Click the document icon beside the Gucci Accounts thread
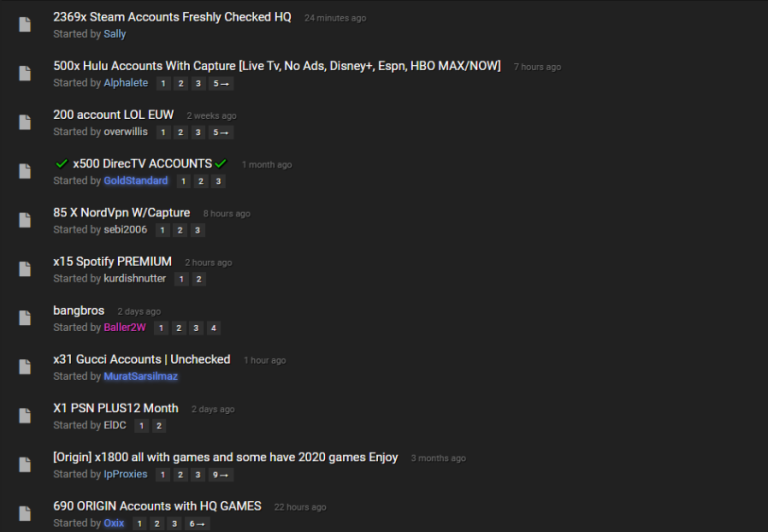The image size is (768, 532). pyautogui.click(x=25, y=367)
